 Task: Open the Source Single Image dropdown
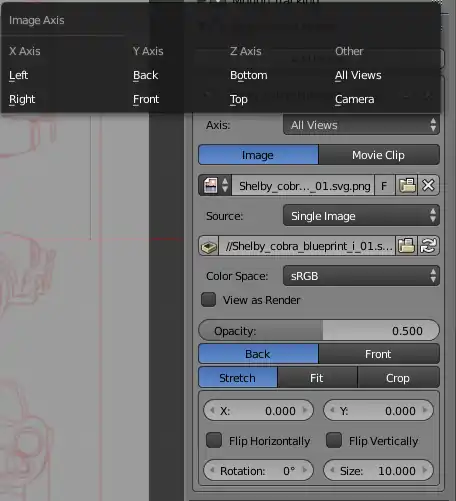[x=361, y=216]
